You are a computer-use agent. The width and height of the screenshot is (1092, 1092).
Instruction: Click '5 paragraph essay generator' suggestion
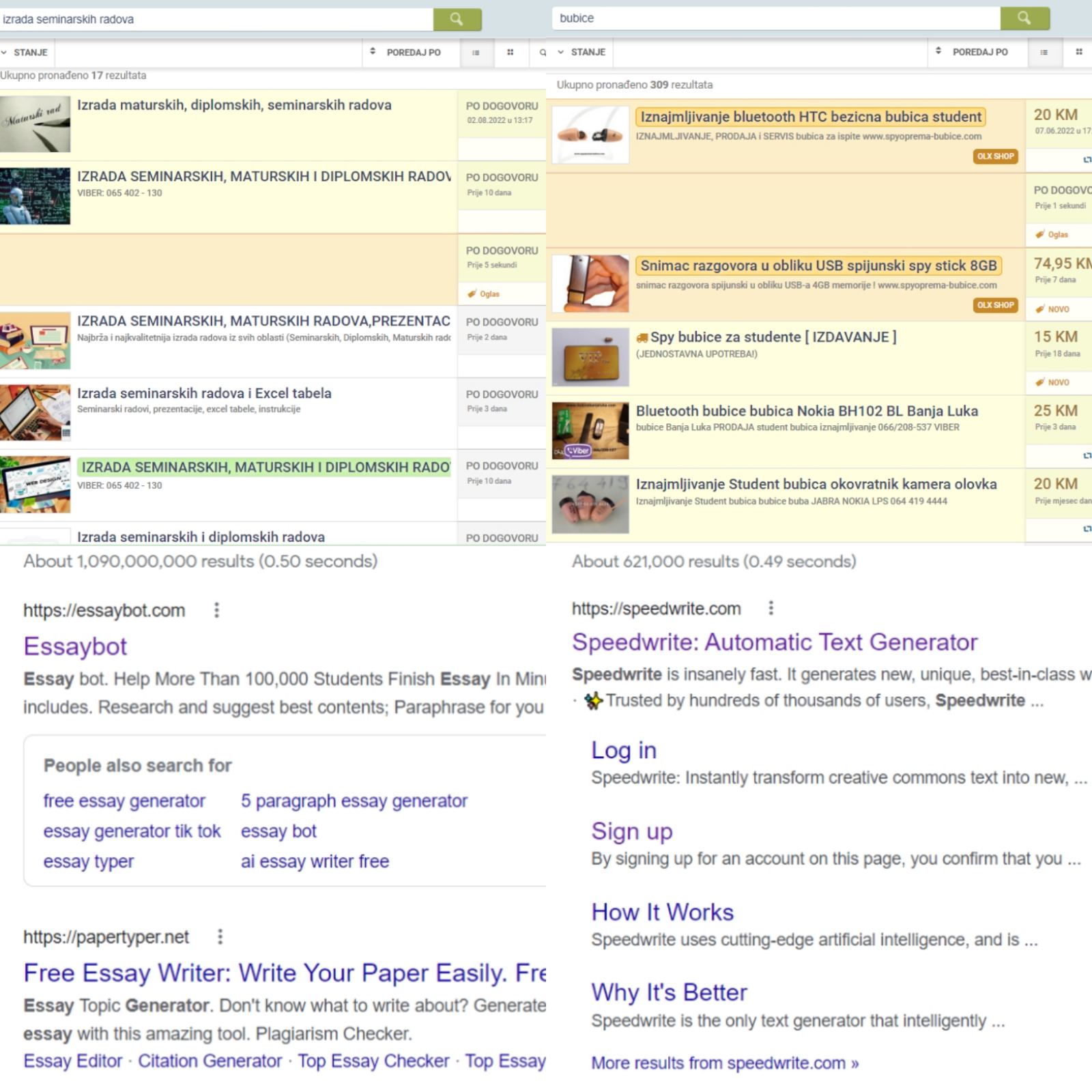coord(354,801)
